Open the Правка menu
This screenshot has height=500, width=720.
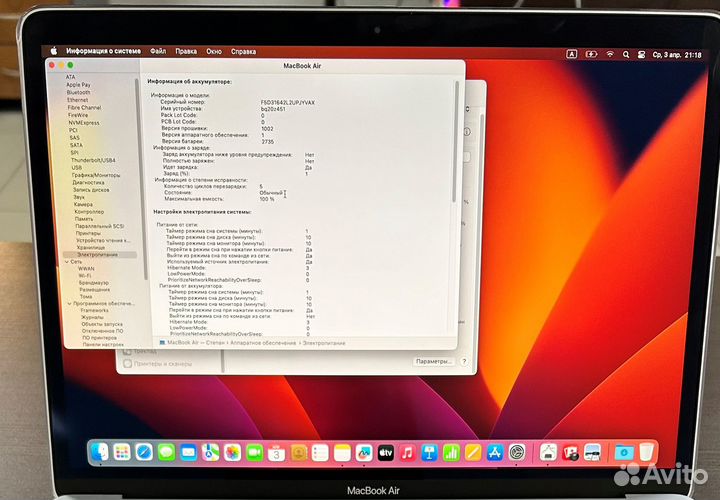click(186, 51)
